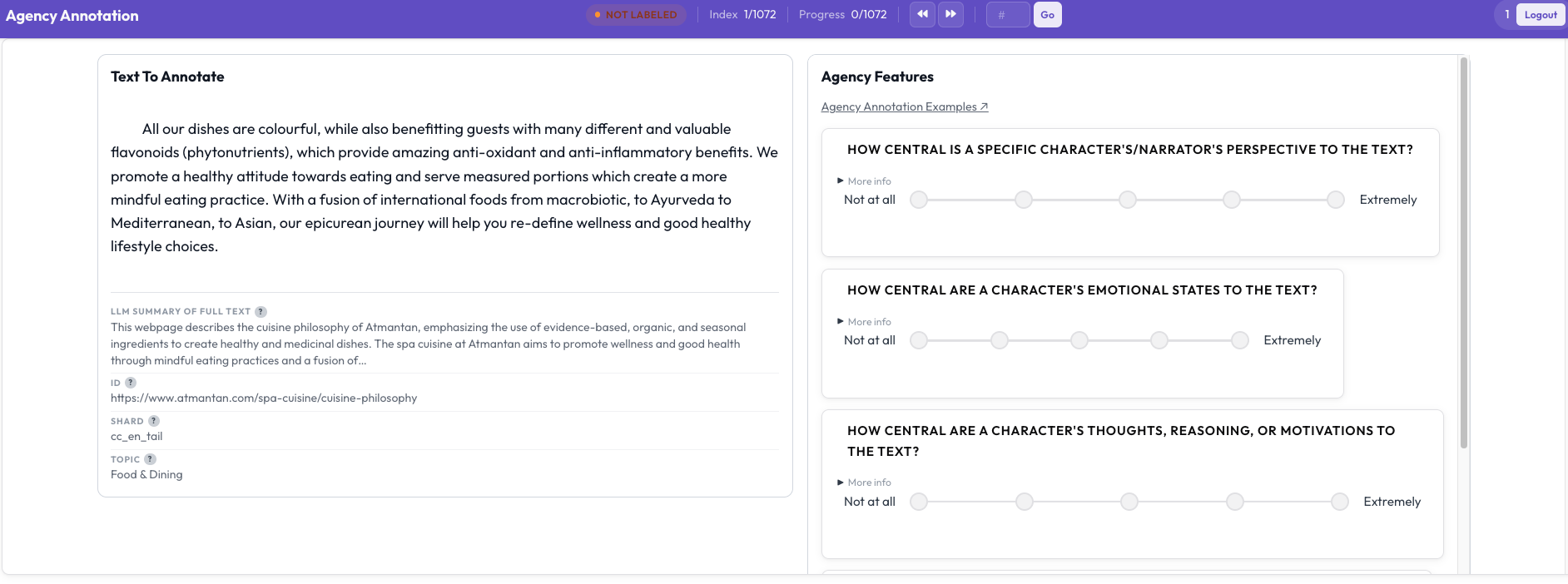Click the Agency Annotation title logo
The image size is (1568, 584).
[72, 16]
